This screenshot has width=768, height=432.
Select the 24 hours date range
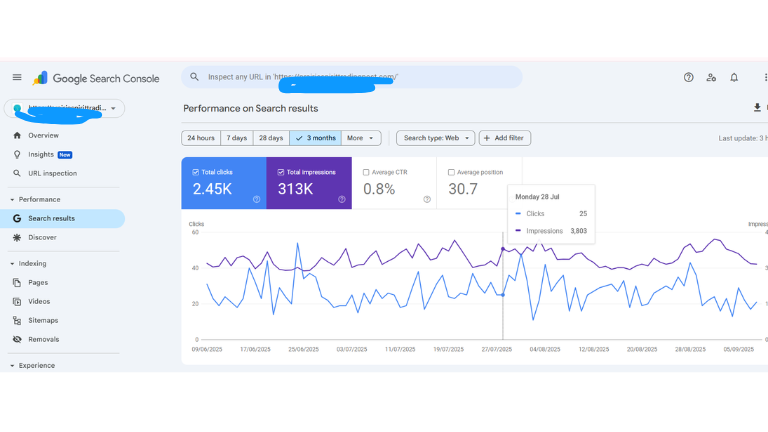201,138
